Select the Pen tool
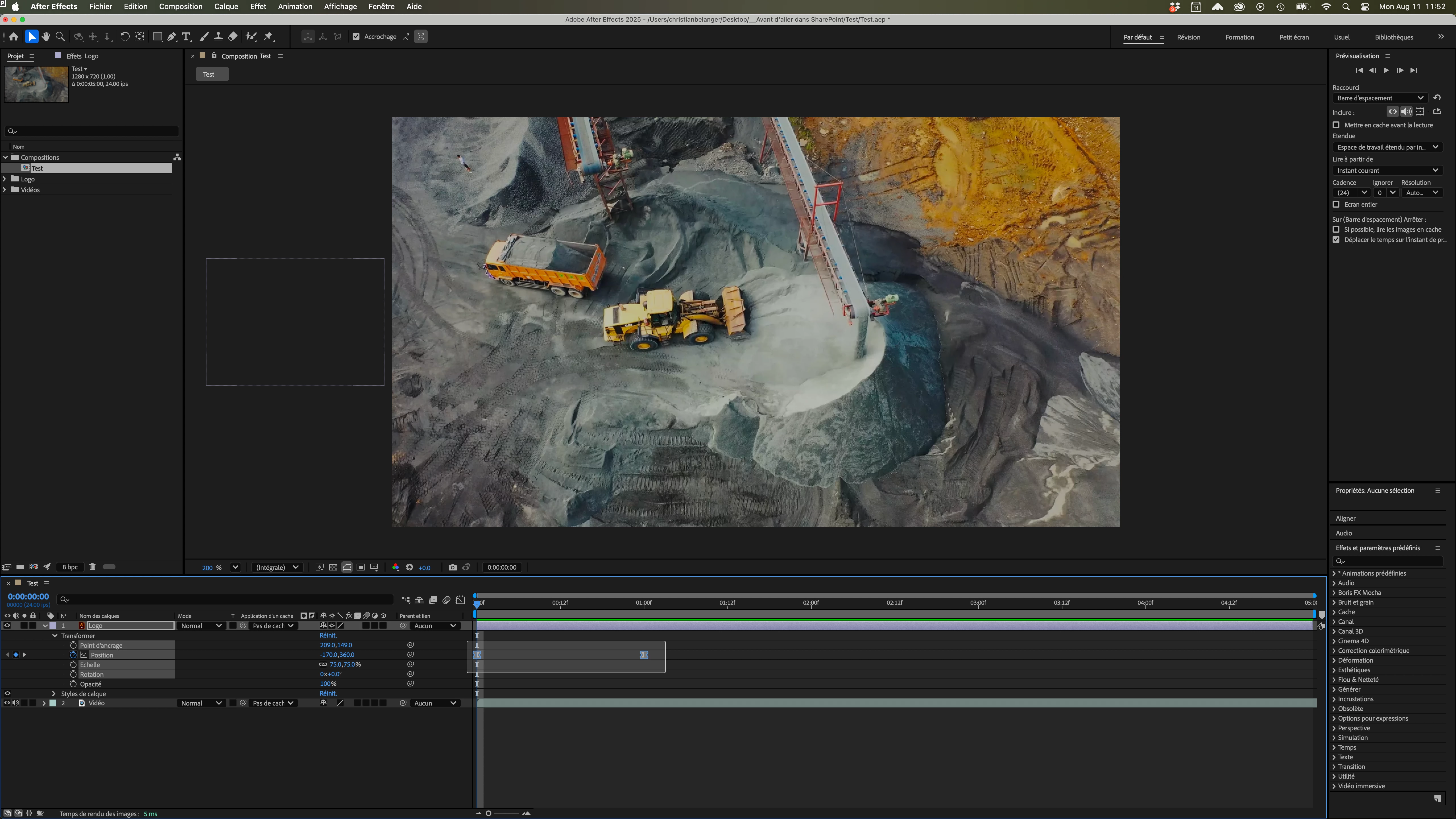1456x819 pixels. 172,37
